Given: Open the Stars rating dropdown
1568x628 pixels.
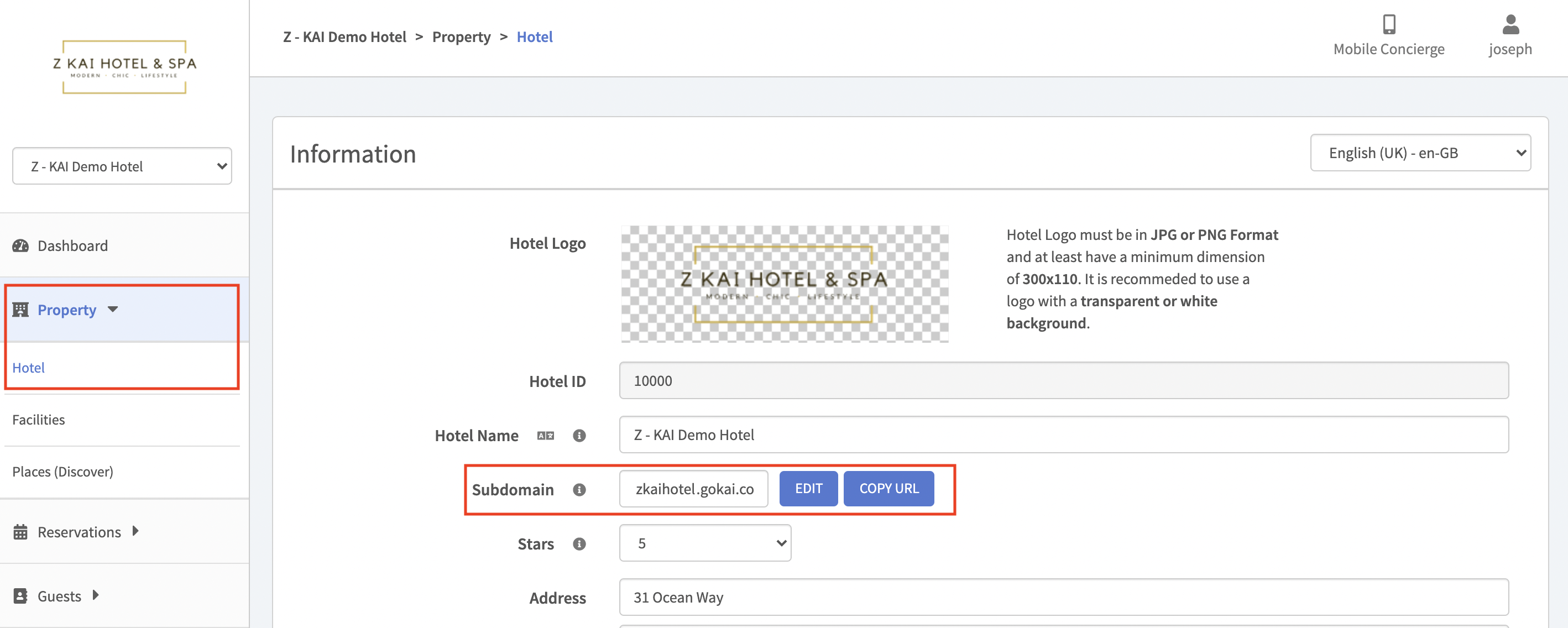Looking at the screenshot, I should click(705, 543).
